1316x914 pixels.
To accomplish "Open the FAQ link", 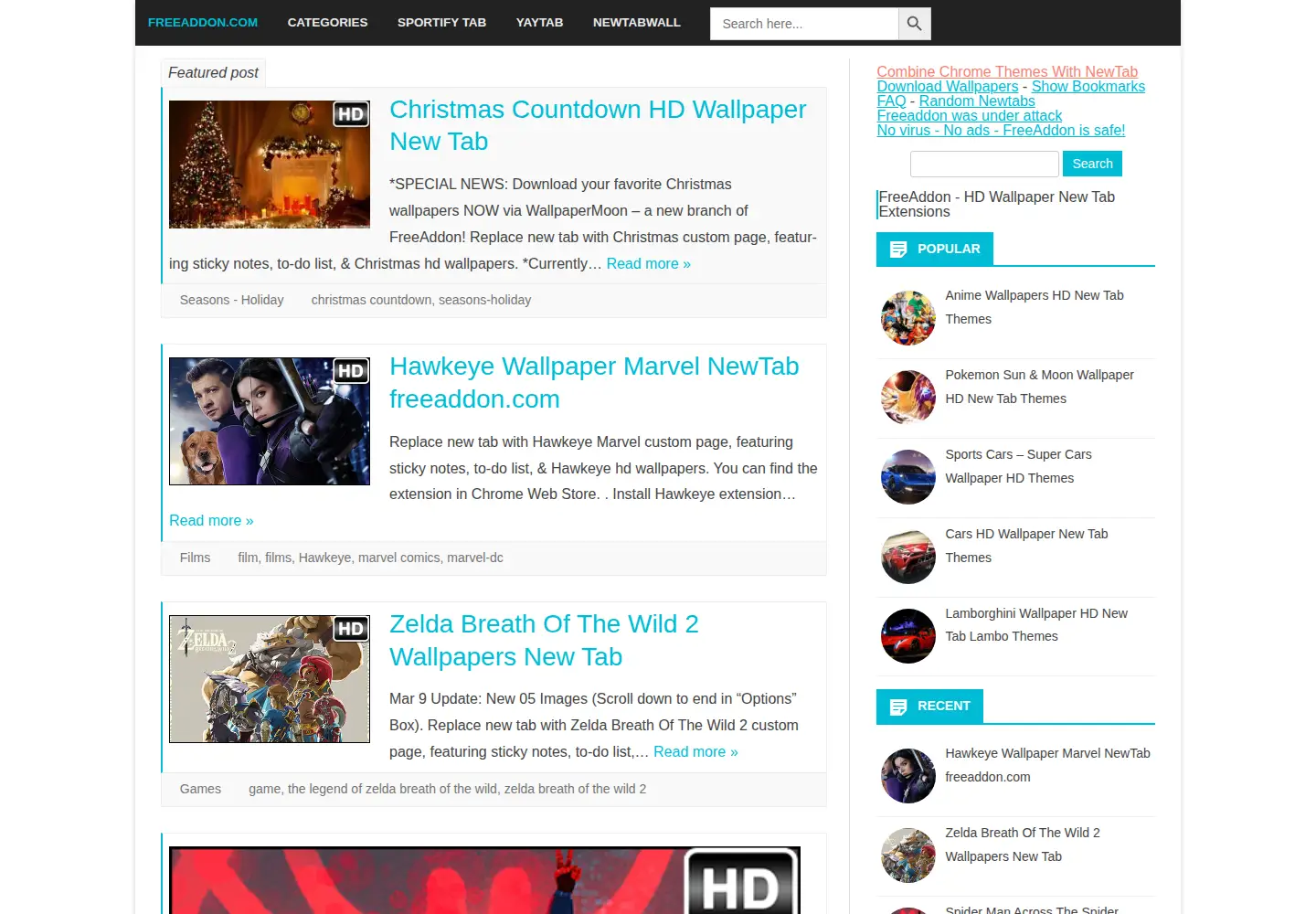I will pos(892,101).
